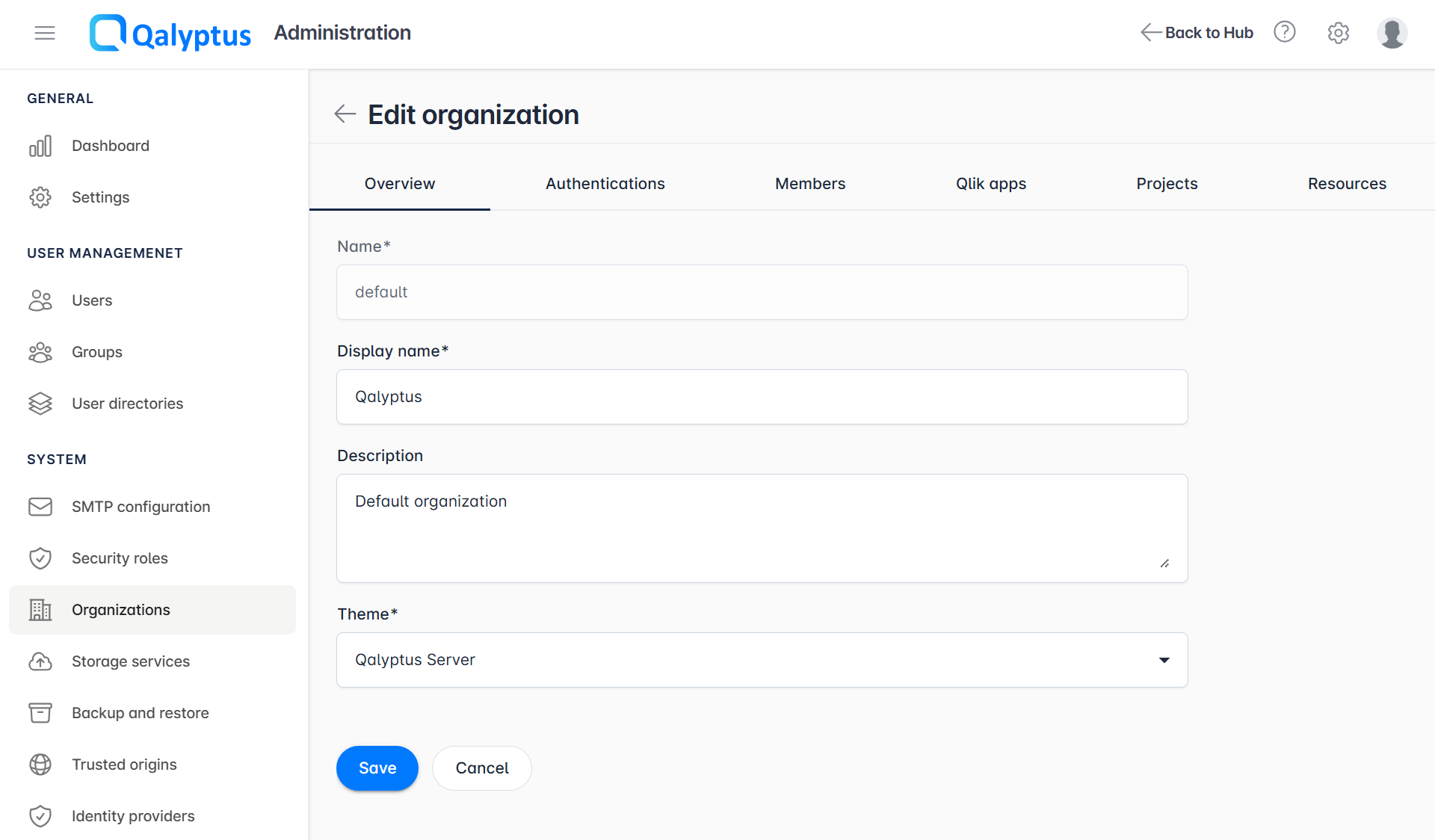Open SMTP configuration settings
Image resolution: width=1435 pixels, height=840 pixels.
tap(141, 507)
